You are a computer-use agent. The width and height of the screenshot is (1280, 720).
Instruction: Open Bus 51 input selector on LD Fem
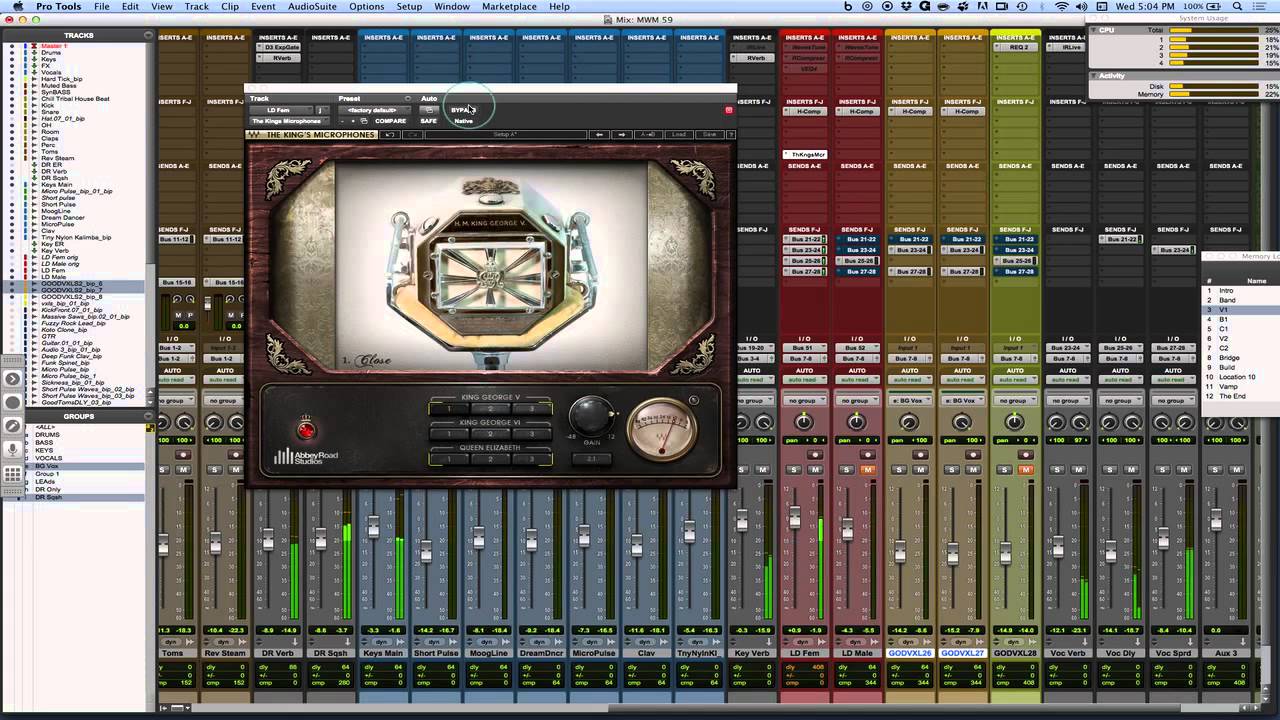click(805, 348)
